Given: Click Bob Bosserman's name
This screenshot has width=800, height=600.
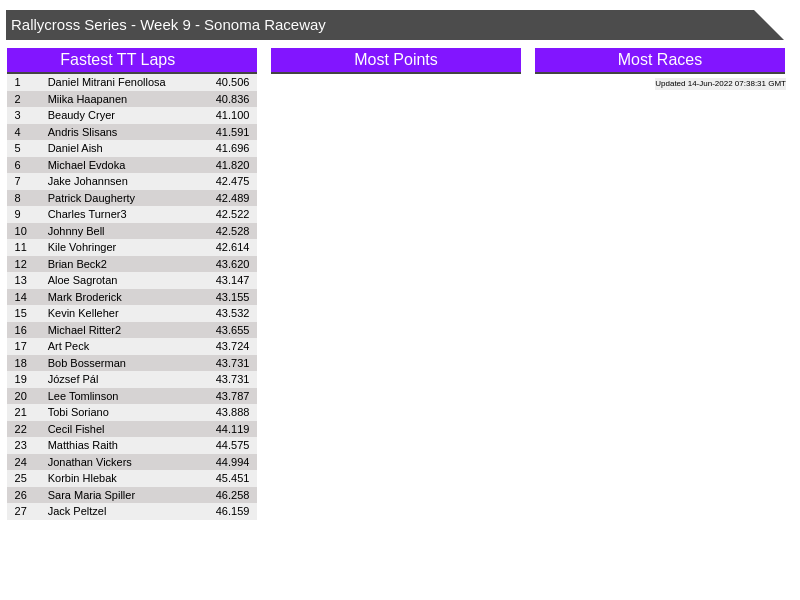Looking at the screenshot, I should pos(87,363).
